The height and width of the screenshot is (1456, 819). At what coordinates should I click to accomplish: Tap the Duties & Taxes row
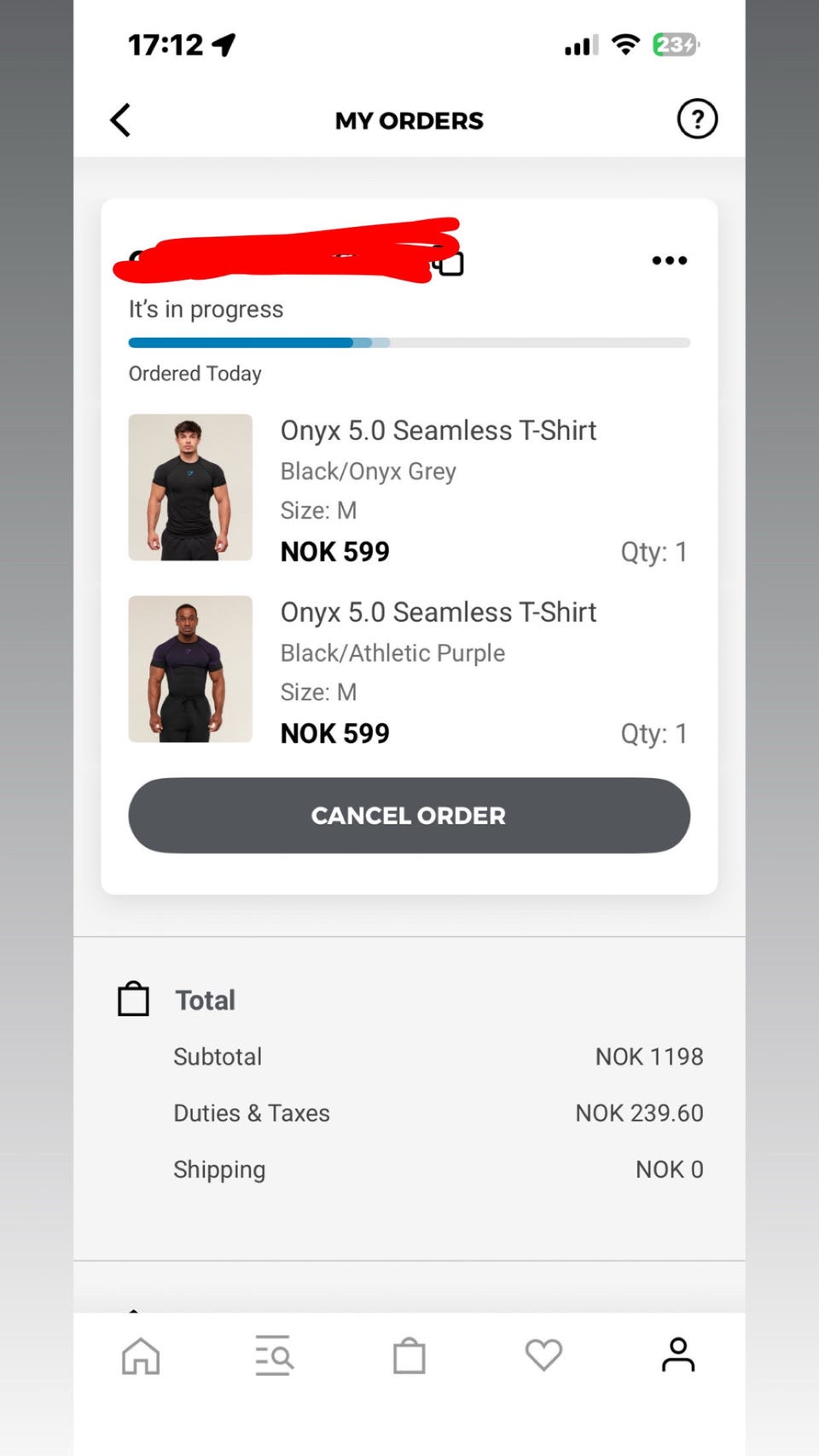coord(439,1113)
